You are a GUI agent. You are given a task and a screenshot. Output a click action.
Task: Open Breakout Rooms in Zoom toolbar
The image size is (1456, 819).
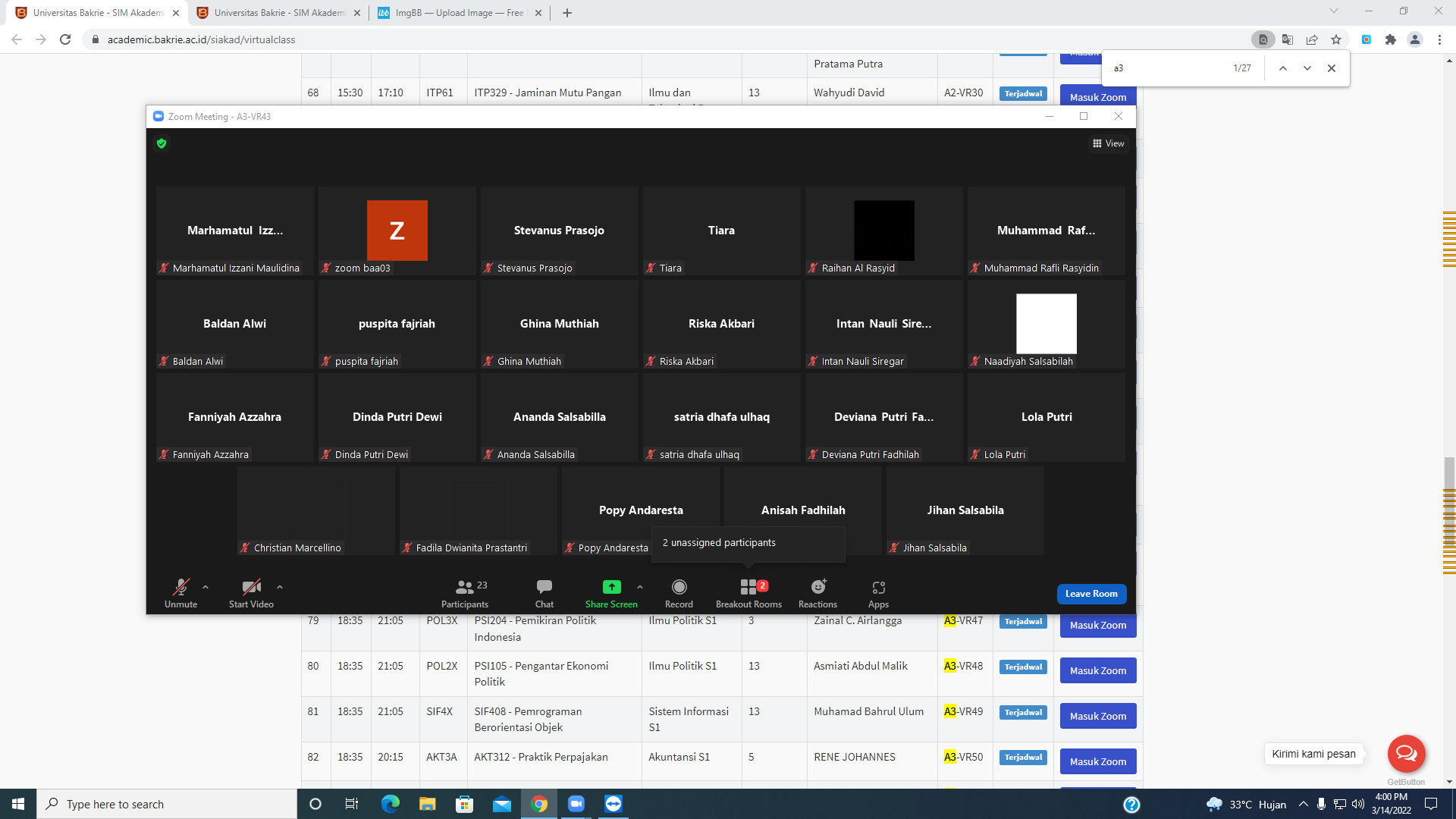pyautogui.click(x=748, y=594)
